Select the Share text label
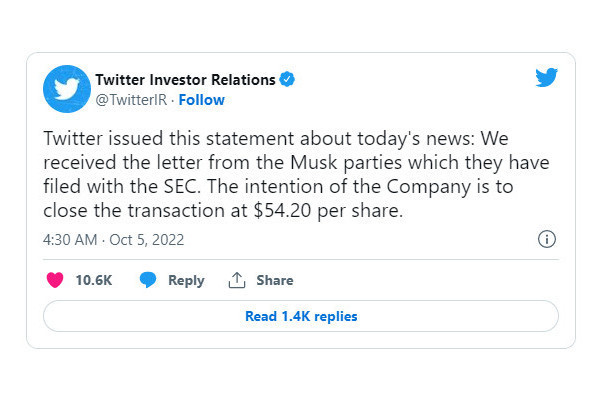 point(275,280)
